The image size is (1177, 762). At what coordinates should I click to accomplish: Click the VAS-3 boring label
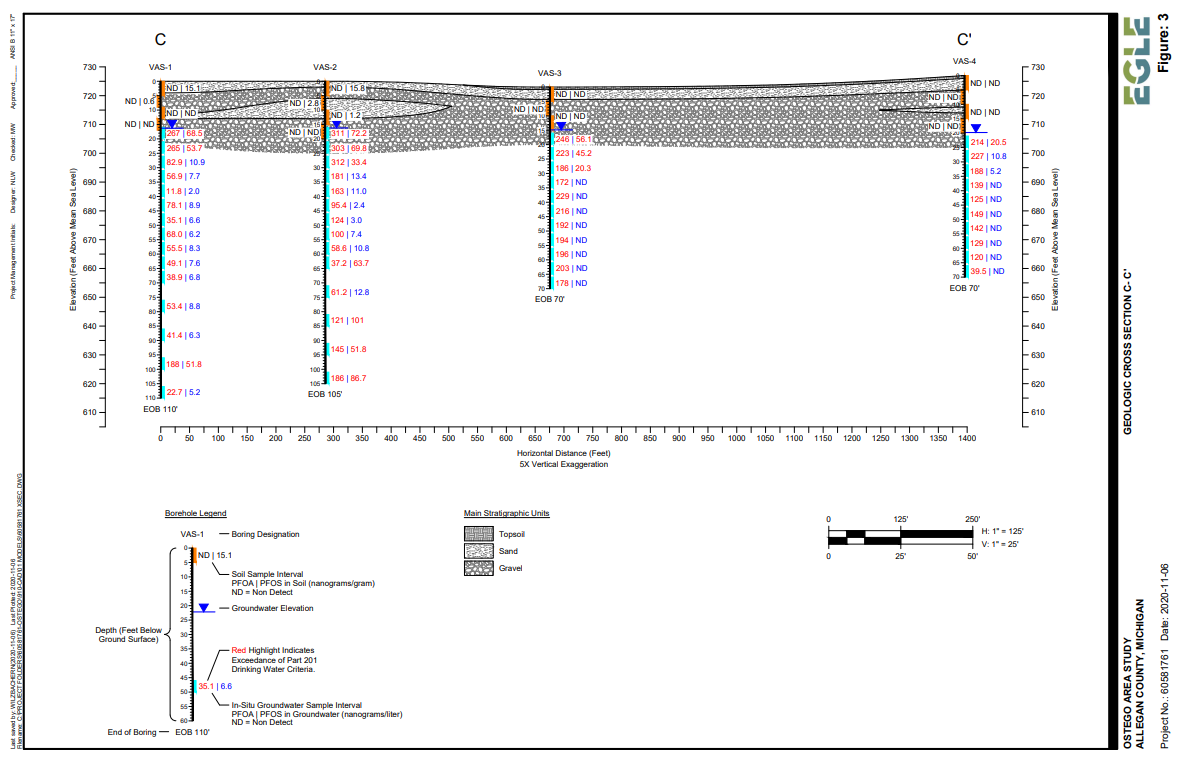click(x=549, y=74)
